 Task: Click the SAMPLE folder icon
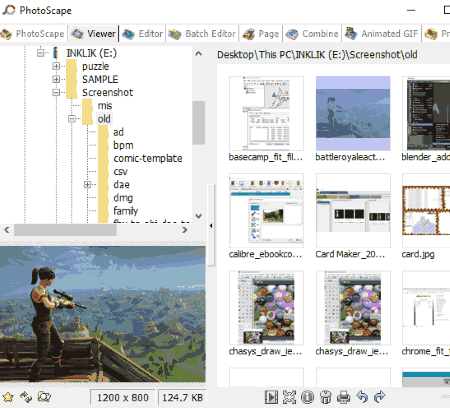[x=71, y=79]
